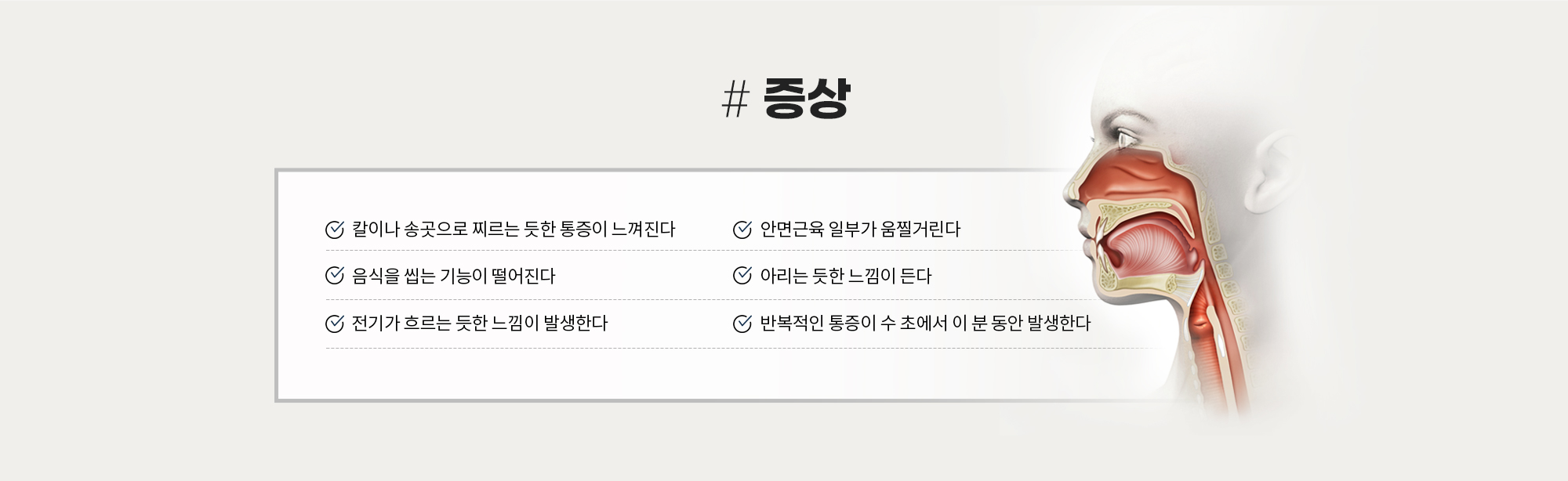1568x481 pixels.
Task: Click the check icon beside 안면근육 일부가
Action: [x=742, y=230]
